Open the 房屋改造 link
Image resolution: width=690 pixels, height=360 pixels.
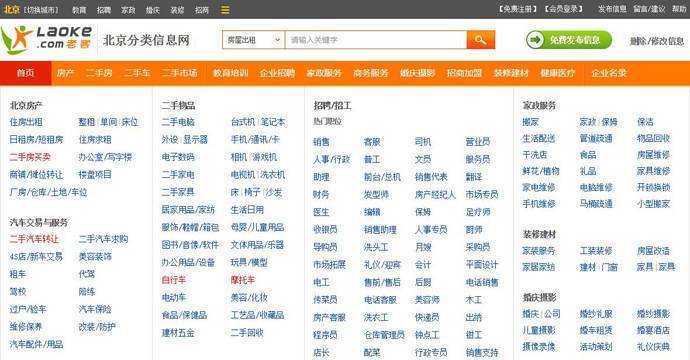coord(653,251)
